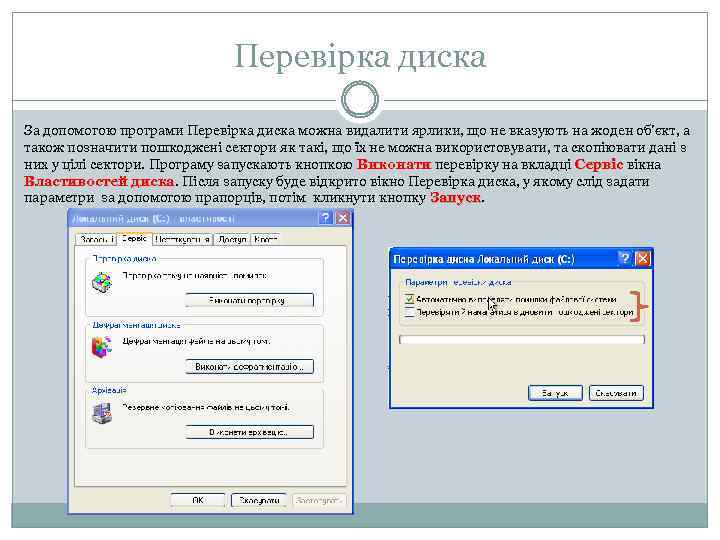Screen dimensions: 720x540
Task: Click Дефрагментація диска group label
Action: 136,325
